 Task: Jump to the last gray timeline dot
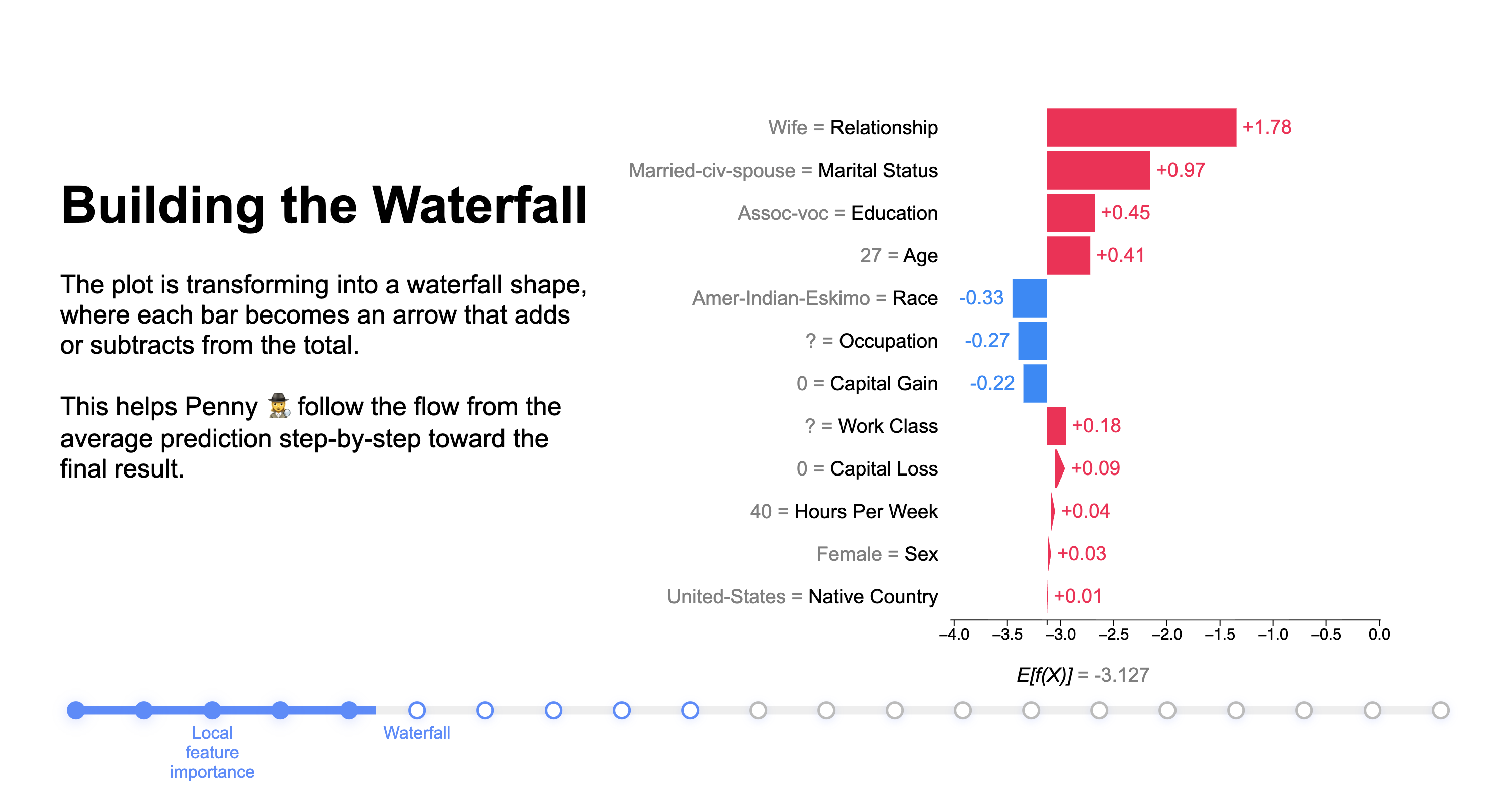1440,710
